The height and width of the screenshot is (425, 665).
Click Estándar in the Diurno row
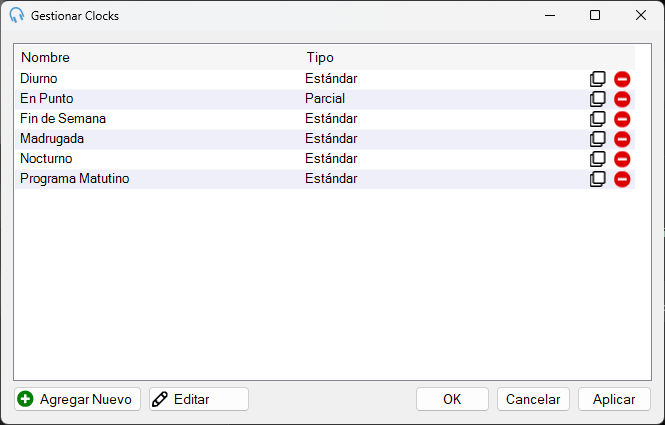tap(331, 78)
